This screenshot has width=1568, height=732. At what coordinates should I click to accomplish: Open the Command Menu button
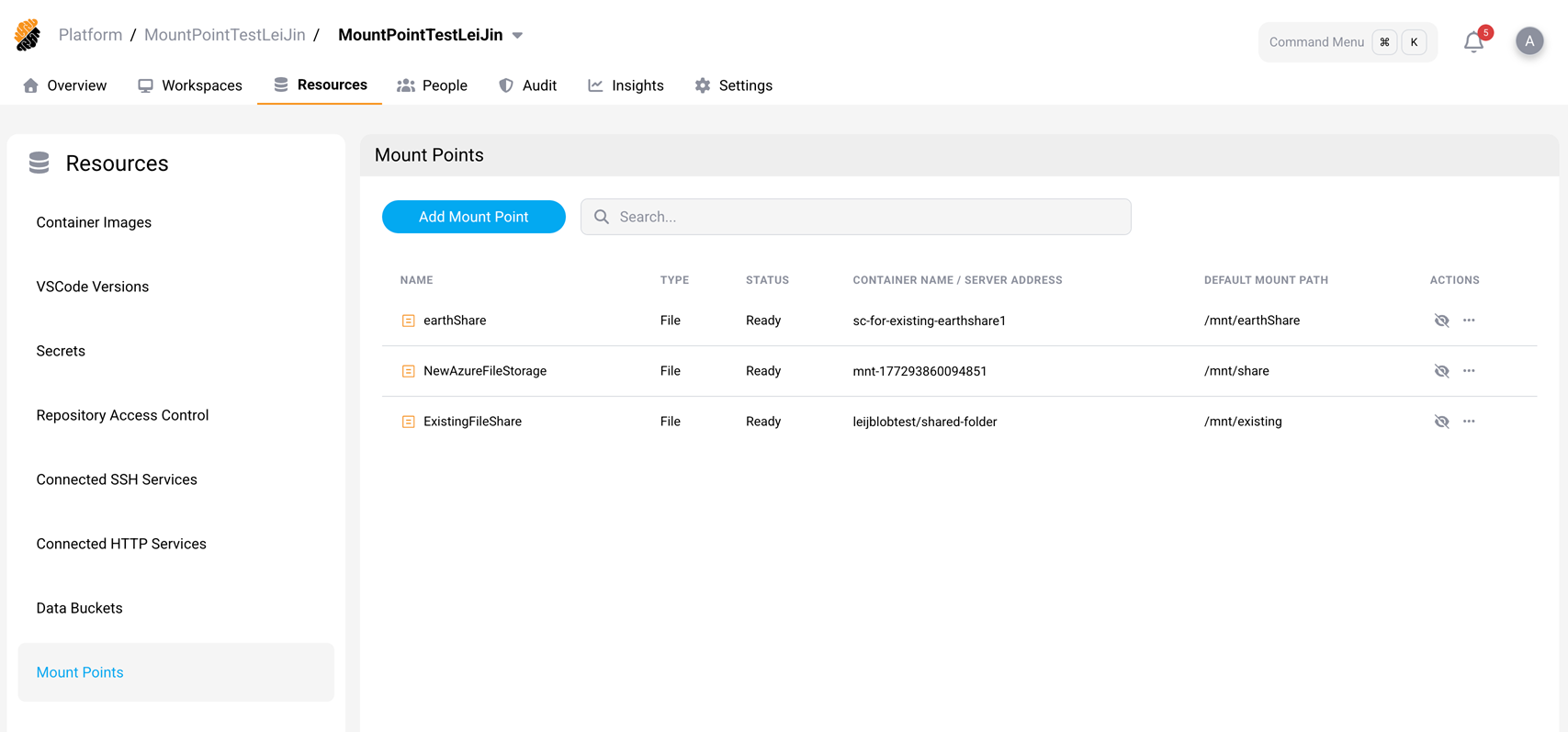1348,42
